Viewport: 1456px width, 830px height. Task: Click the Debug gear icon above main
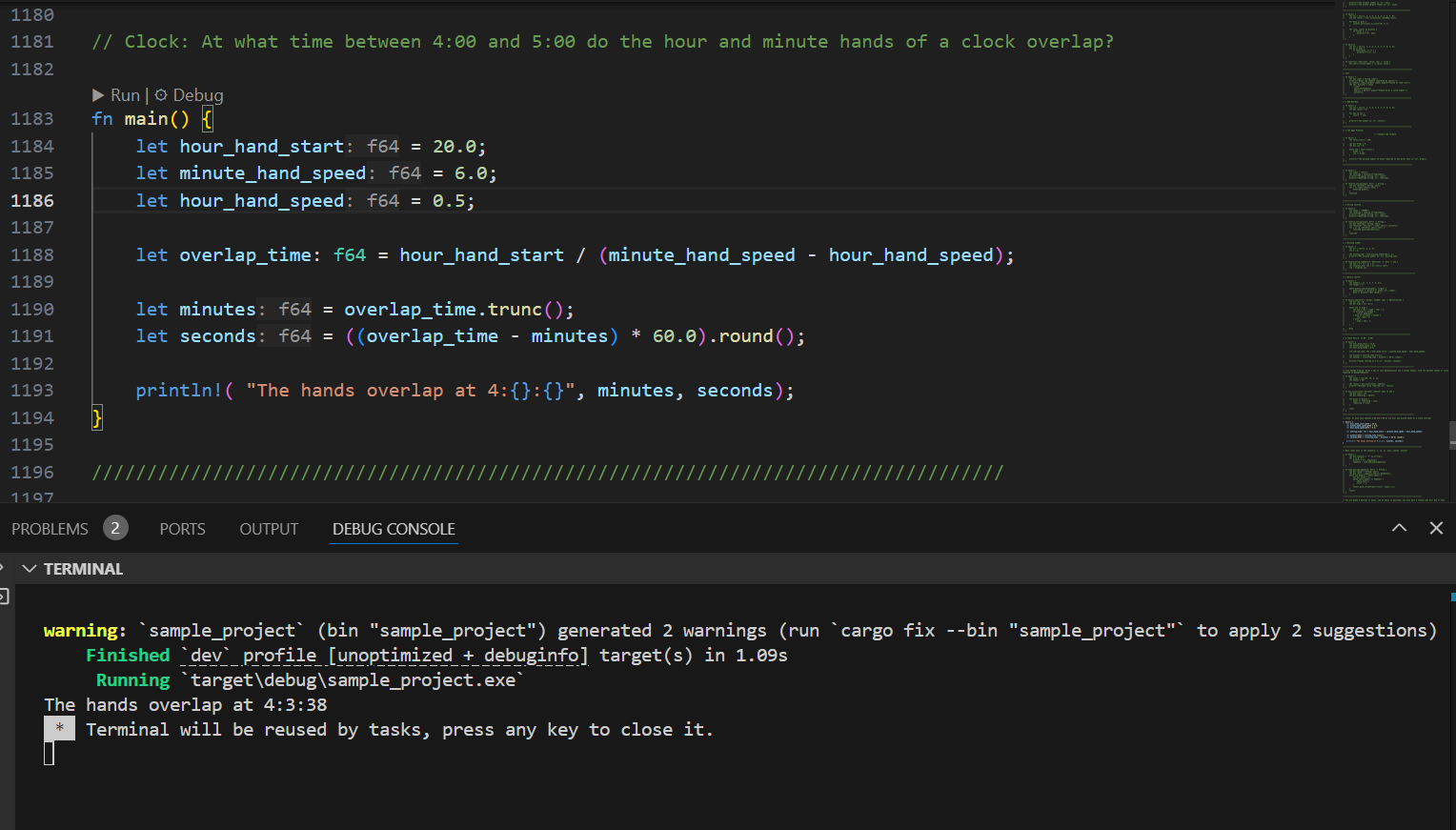click(161, 95)
